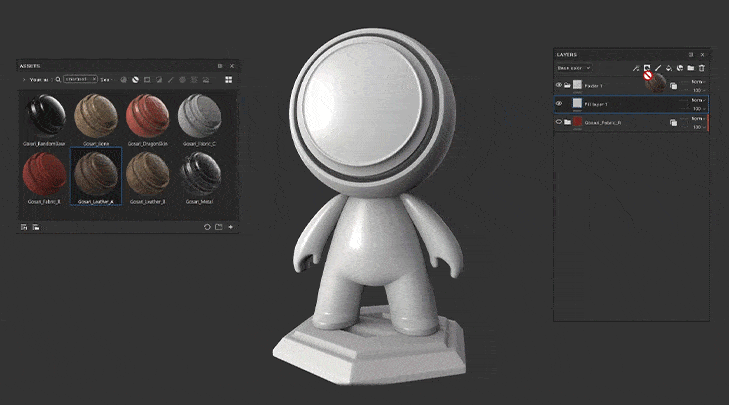The height and width of the screenshot is (405, 729).
Task: Select the Gosari_Metal smart material
Action: click(199, 174)
